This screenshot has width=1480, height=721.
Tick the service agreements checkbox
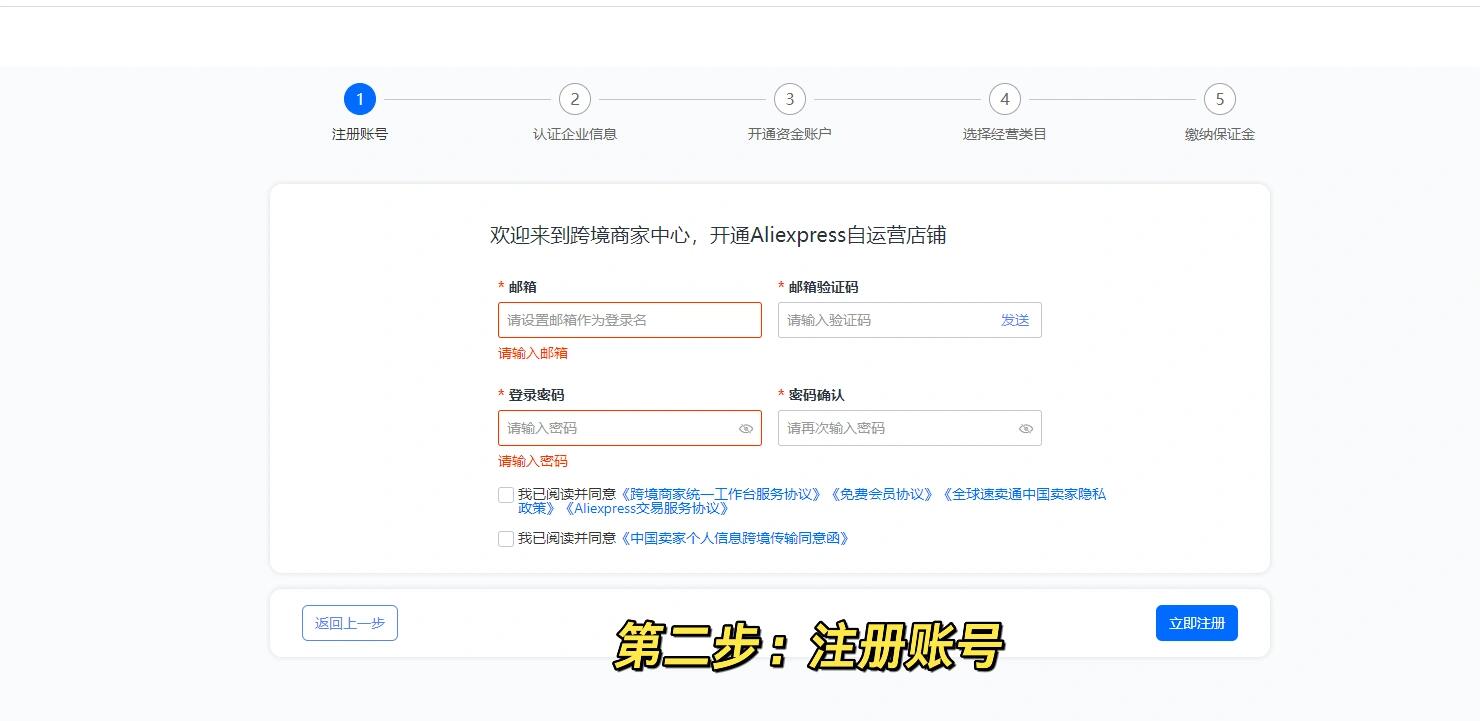pos(506,495)
